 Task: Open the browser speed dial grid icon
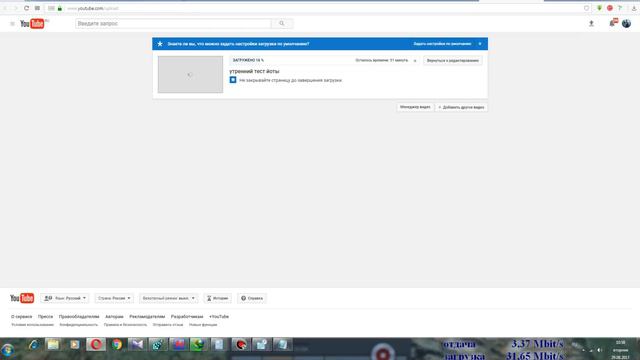point(37,8)
